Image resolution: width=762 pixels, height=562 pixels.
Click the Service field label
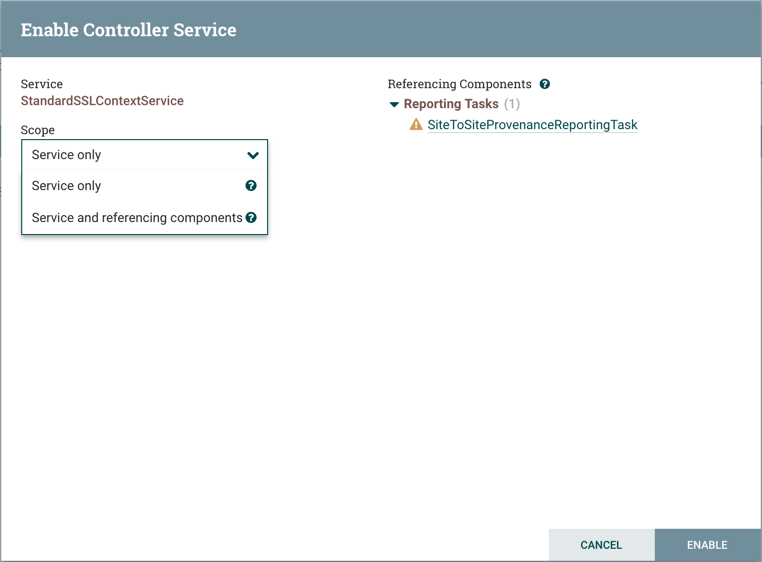tap(41, 84)
